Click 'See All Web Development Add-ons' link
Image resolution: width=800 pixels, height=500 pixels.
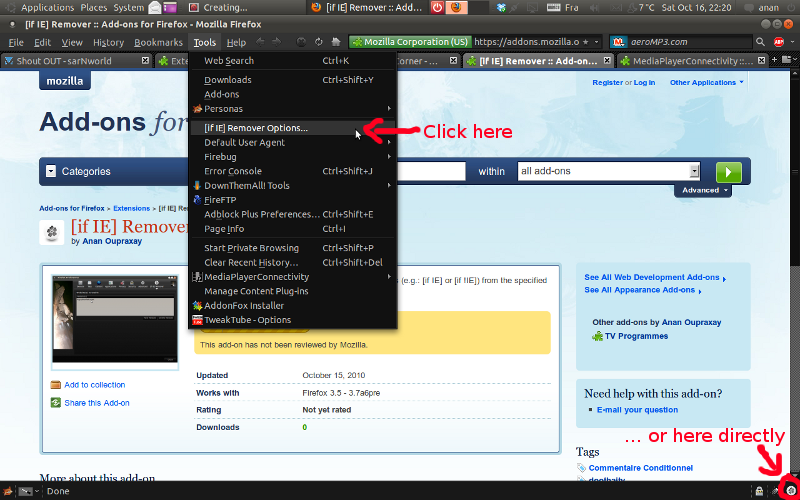[x=652, y=277]
